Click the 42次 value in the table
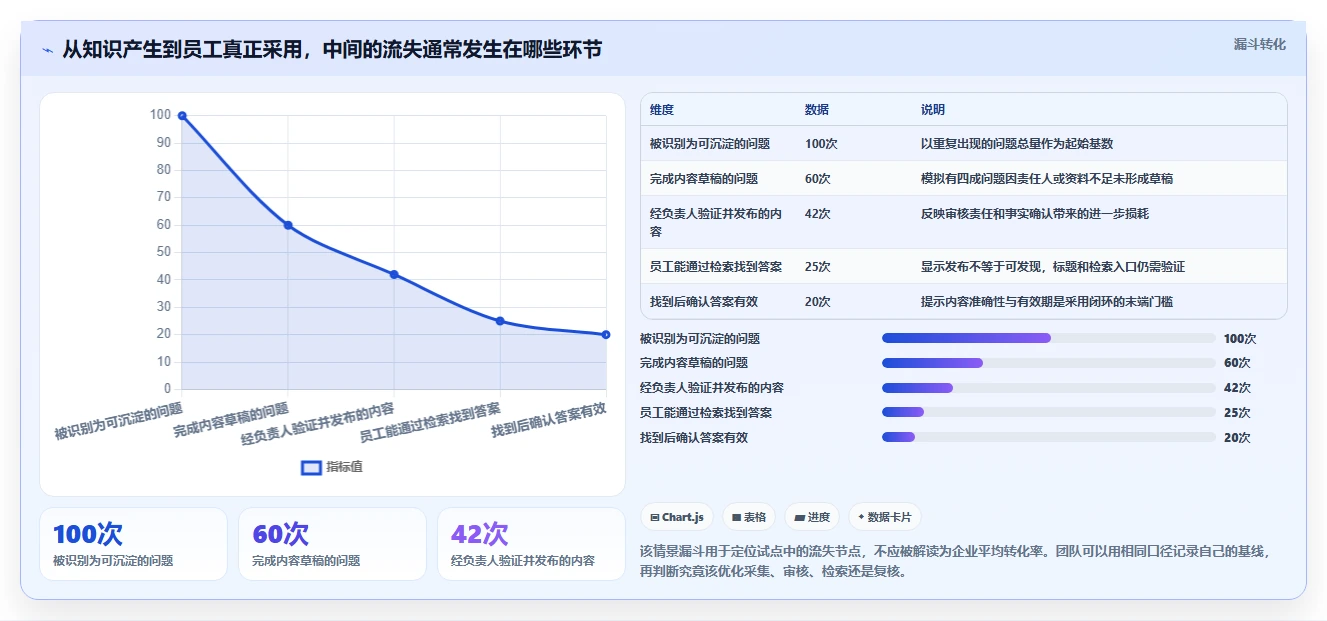This screenshot has height=621, width=1327. (x=818, y=214)
